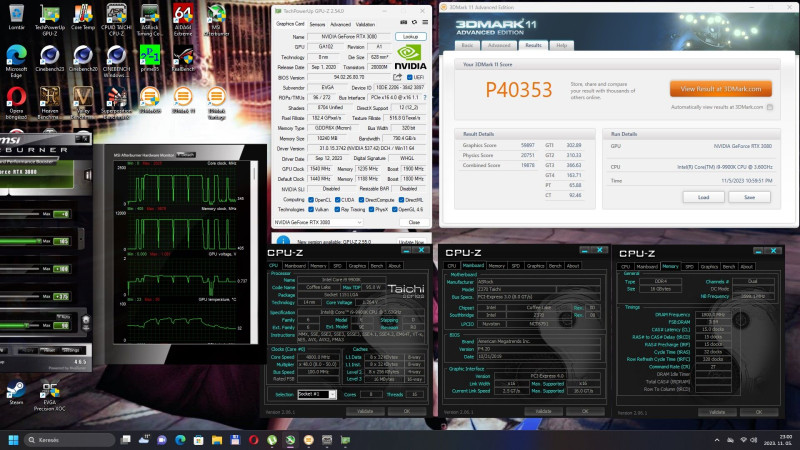Click Load button in 3DMark Run Details
The image size is (800, 450).
703,197
